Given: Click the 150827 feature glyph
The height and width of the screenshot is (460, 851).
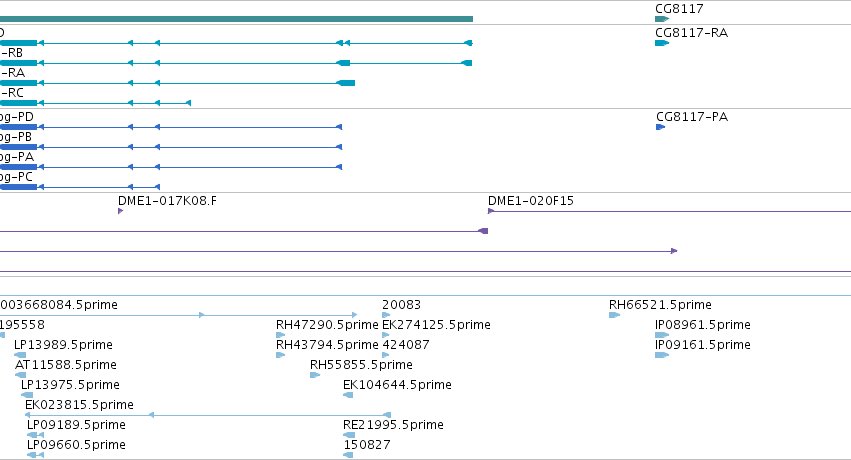Looking at the screenshot, I should point(348,456).
